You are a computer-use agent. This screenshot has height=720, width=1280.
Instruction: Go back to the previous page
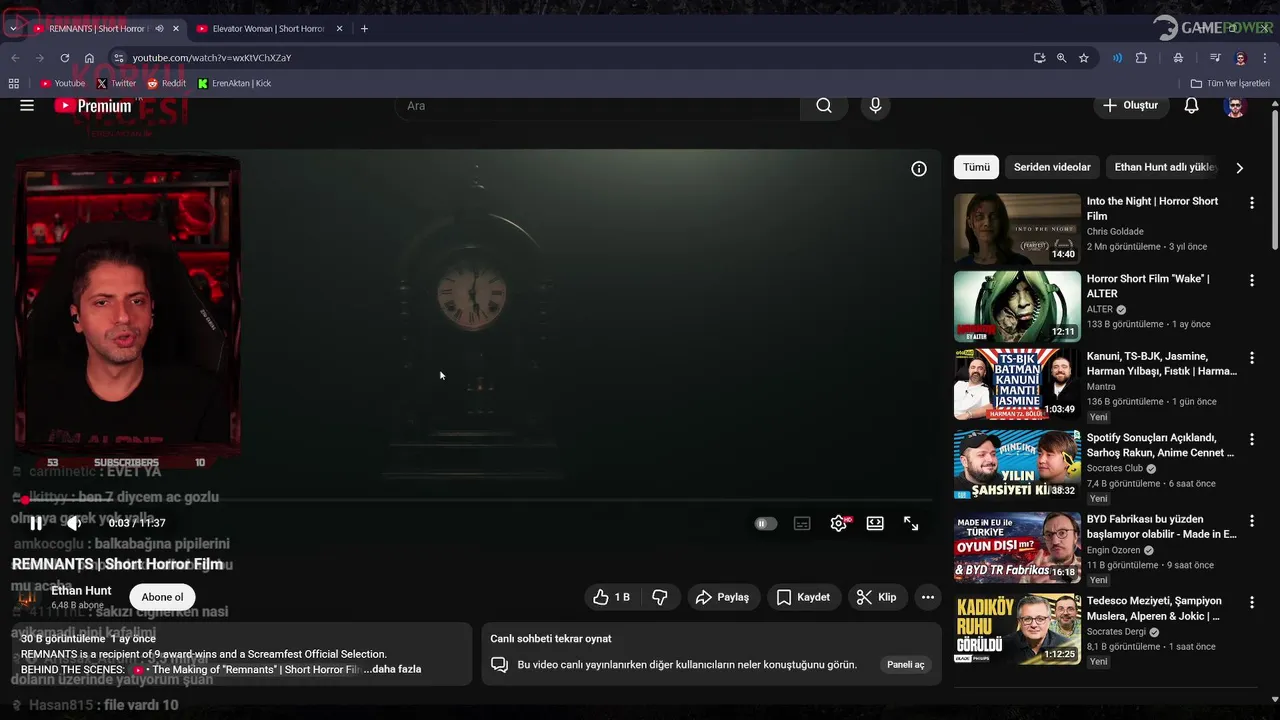click(x=15, y=58)
